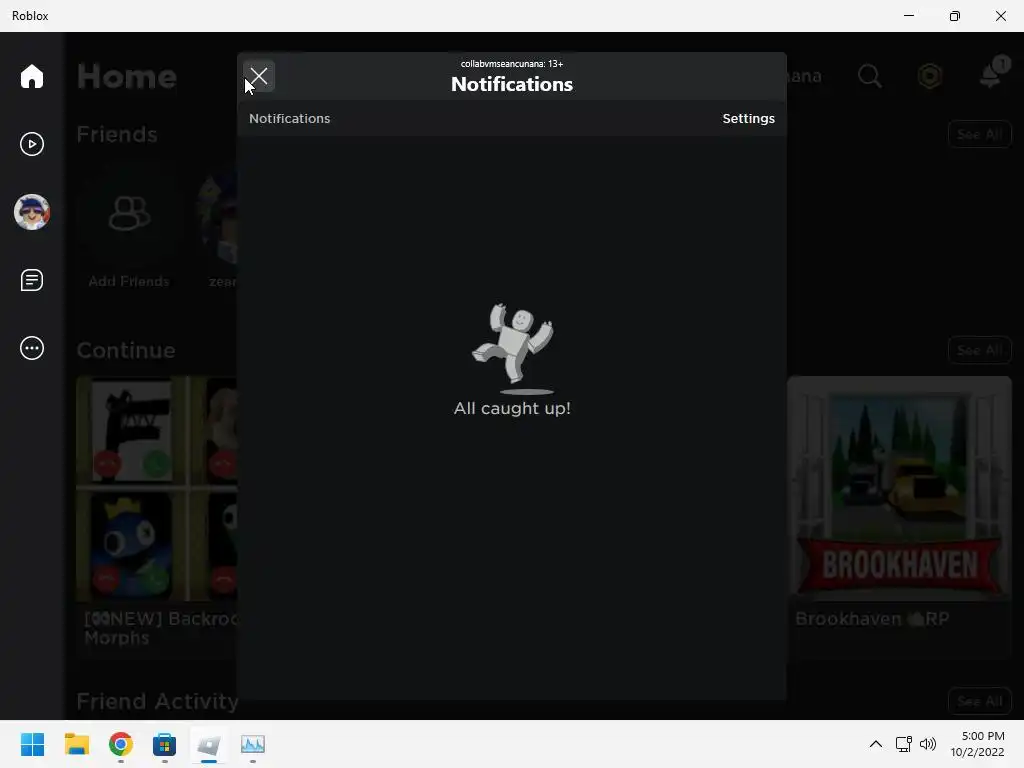Go to Home in sidebar
The width and height of the screenshot is (1024, 768).
tap(31, 76)
